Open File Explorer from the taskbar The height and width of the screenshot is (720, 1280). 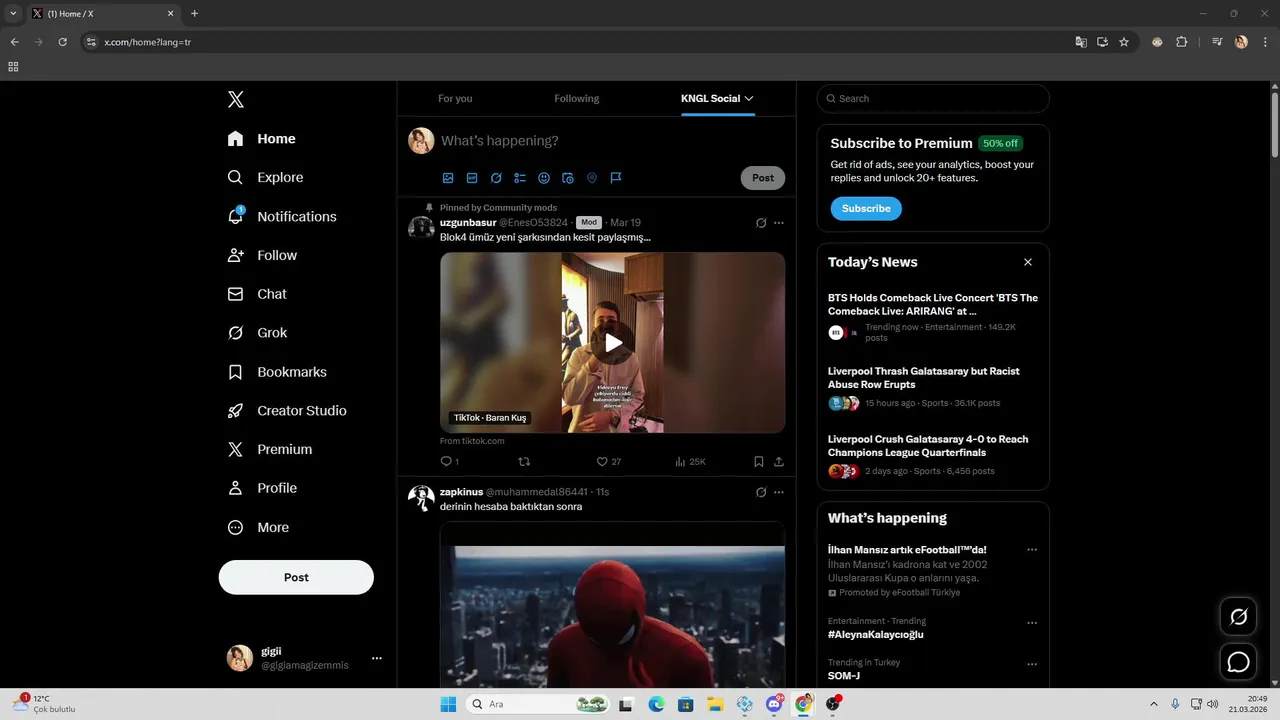click(715, 704)
